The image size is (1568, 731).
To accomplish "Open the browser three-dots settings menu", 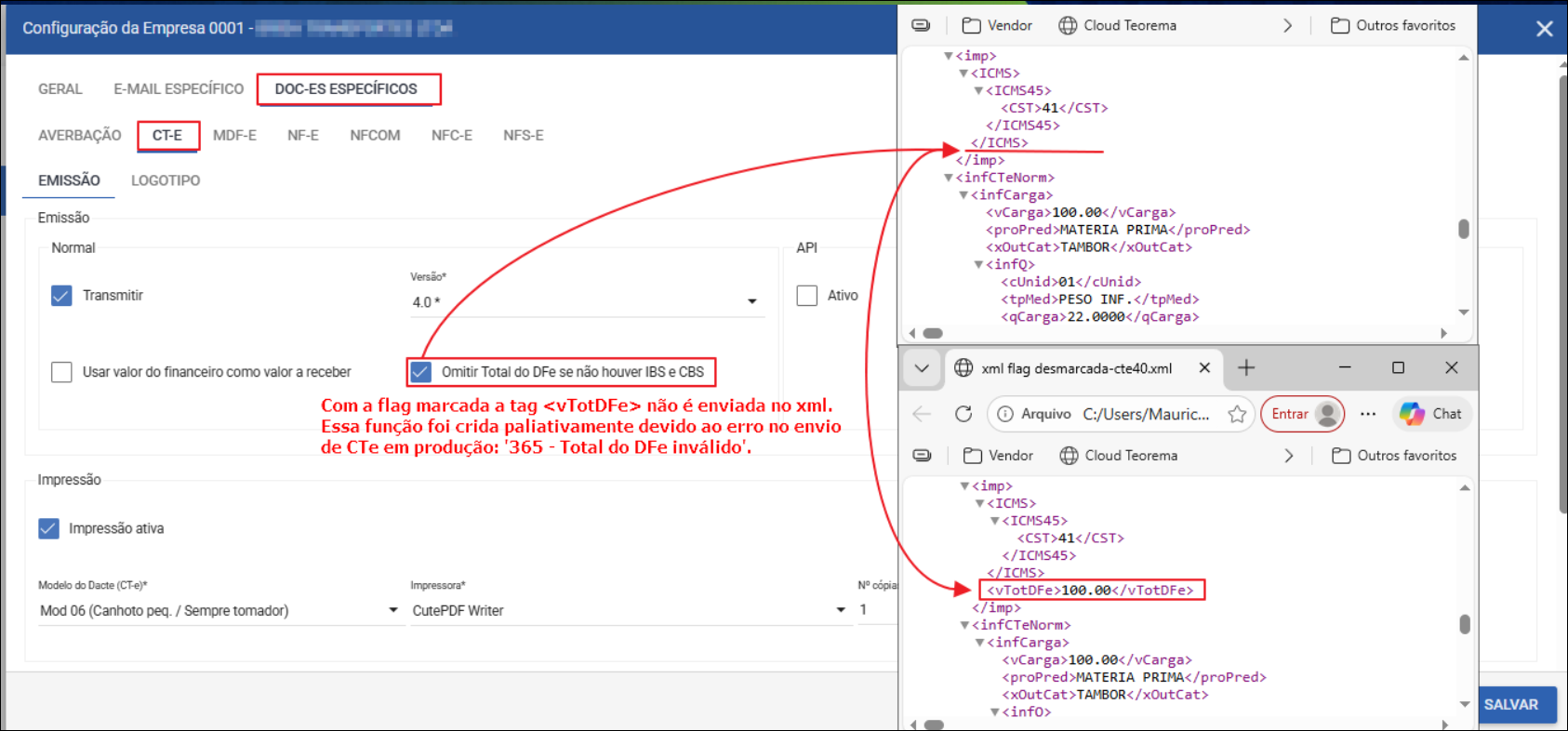I will (1367, 414).
